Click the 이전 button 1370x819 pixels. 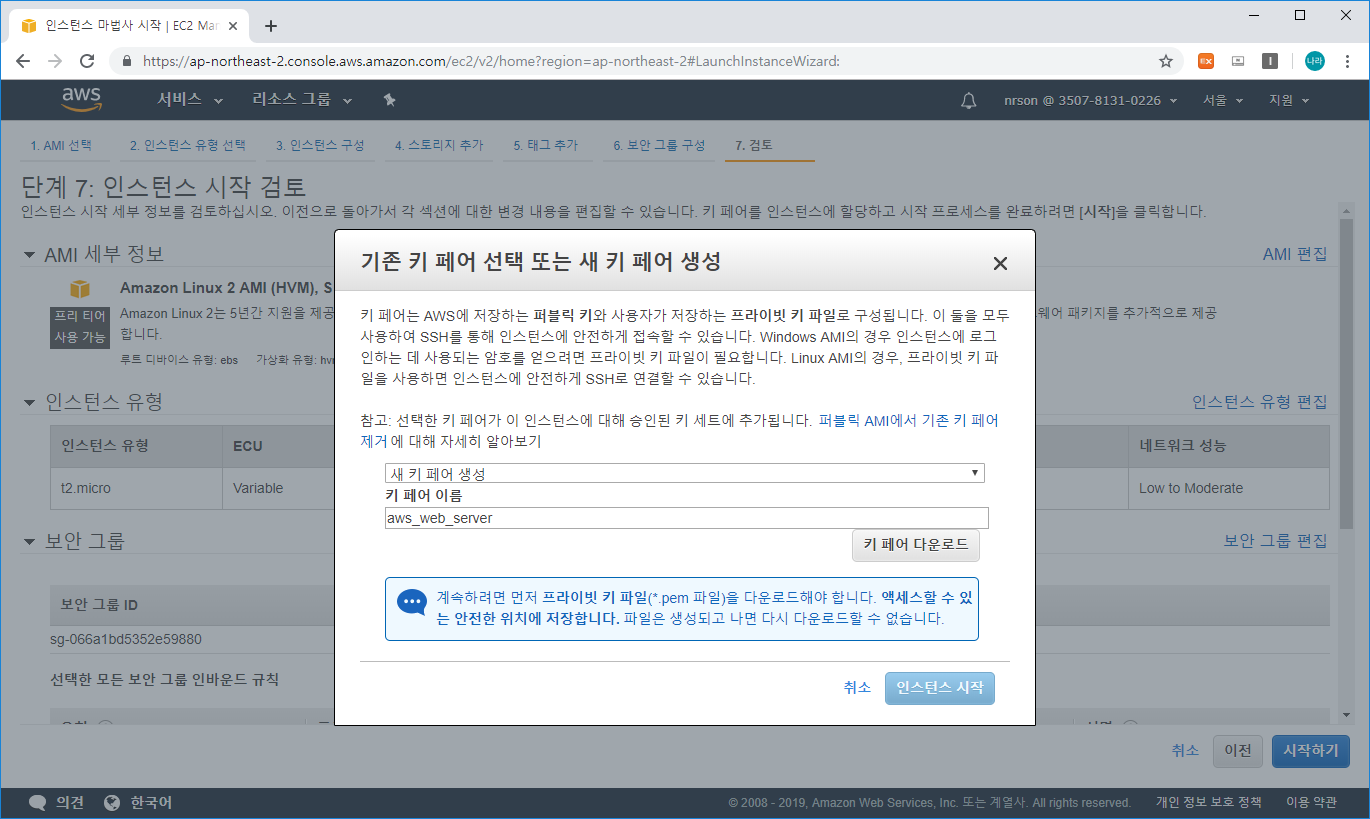pyautogui.click(x=1238, y=751)
